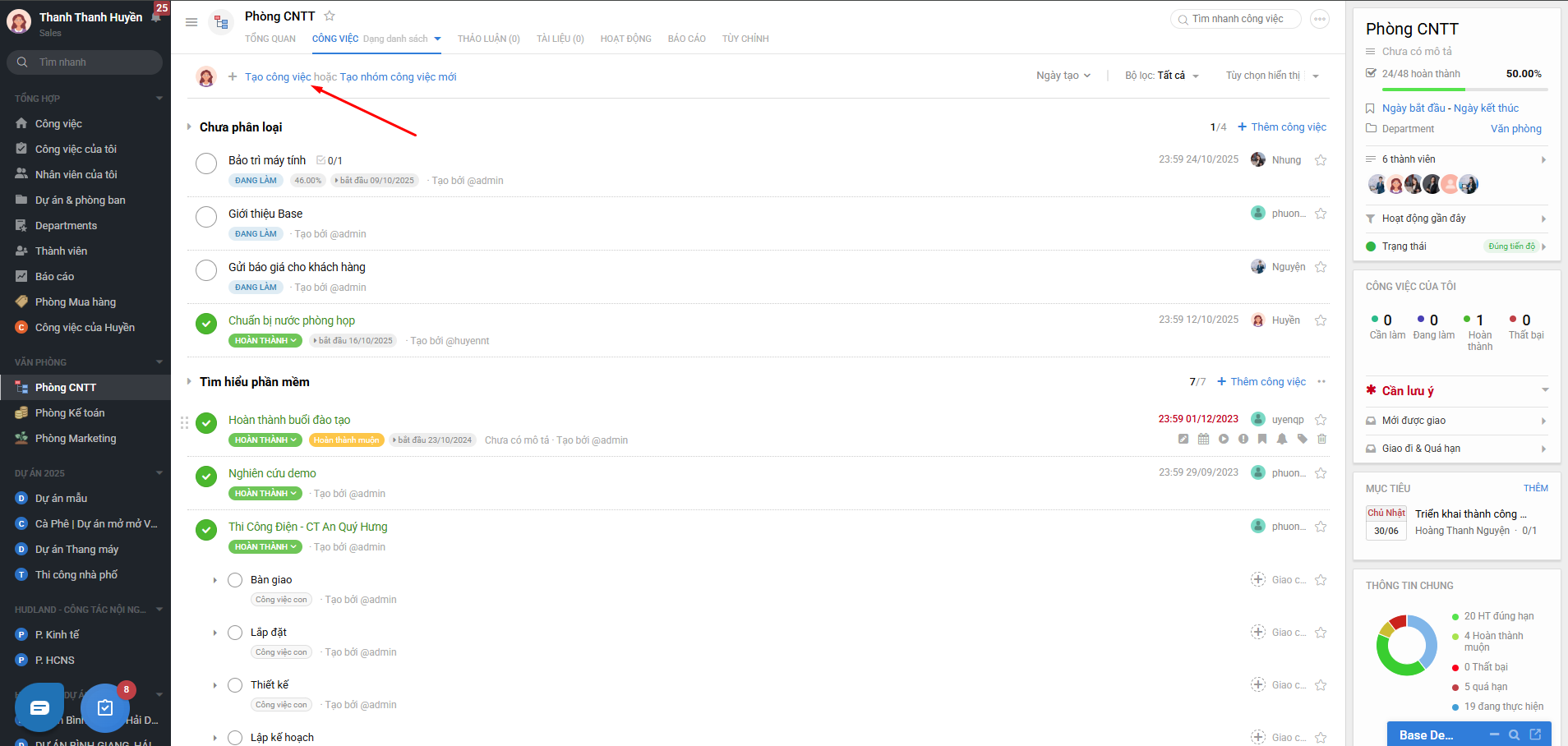
Task: Check off the 'Giới thiệu Base' task
Action: point(206,217)
